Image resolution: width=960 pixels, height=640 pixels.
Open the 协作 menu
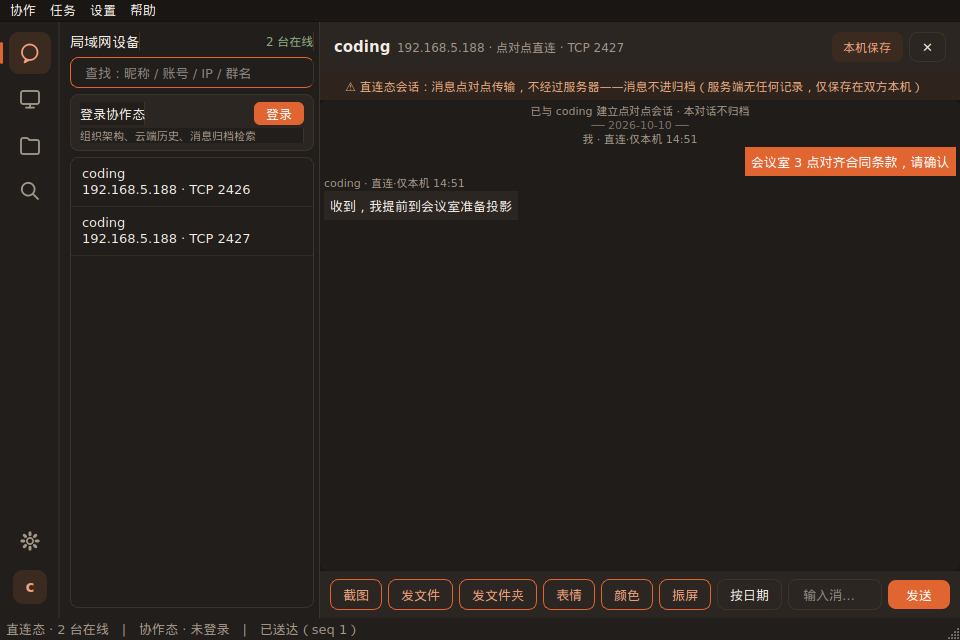tap(23, 10)
